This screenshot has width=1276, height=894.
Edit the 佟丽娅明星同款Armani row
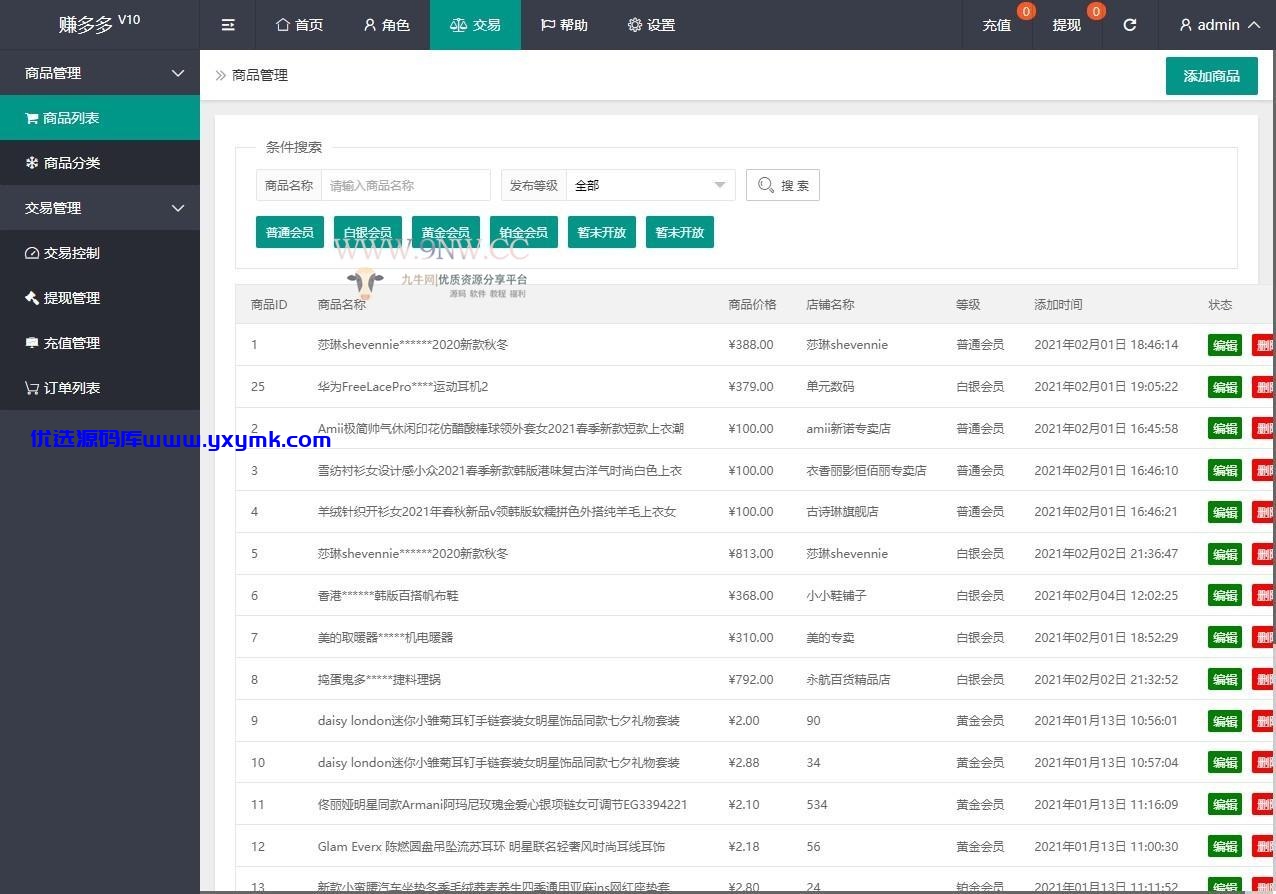pos(1225,804)
